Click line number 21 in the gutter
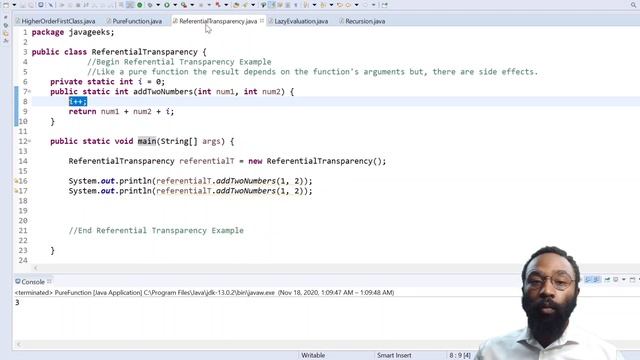This screenshot has height=360, width=640. pyautogui.click(x=23, y=231)
